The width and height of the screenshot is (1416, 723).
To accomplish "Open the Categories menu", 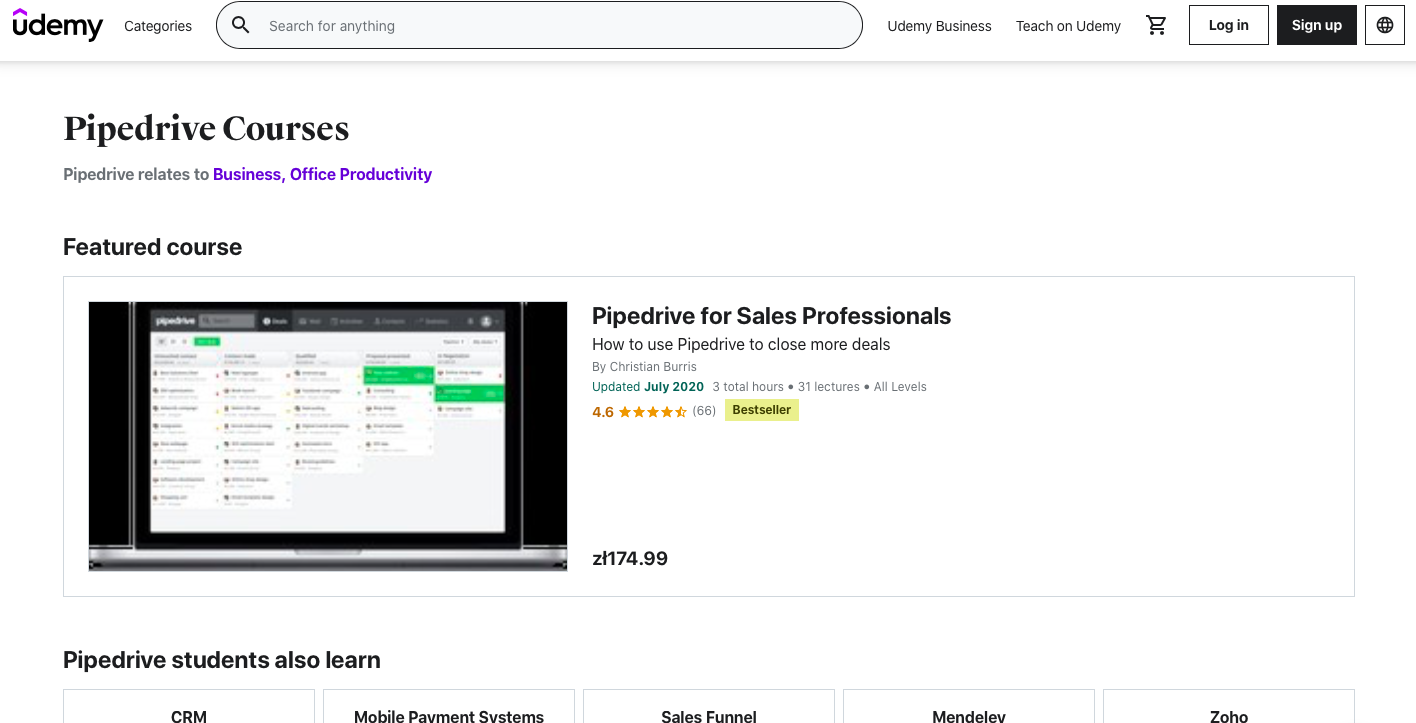I will coord(158,26).
